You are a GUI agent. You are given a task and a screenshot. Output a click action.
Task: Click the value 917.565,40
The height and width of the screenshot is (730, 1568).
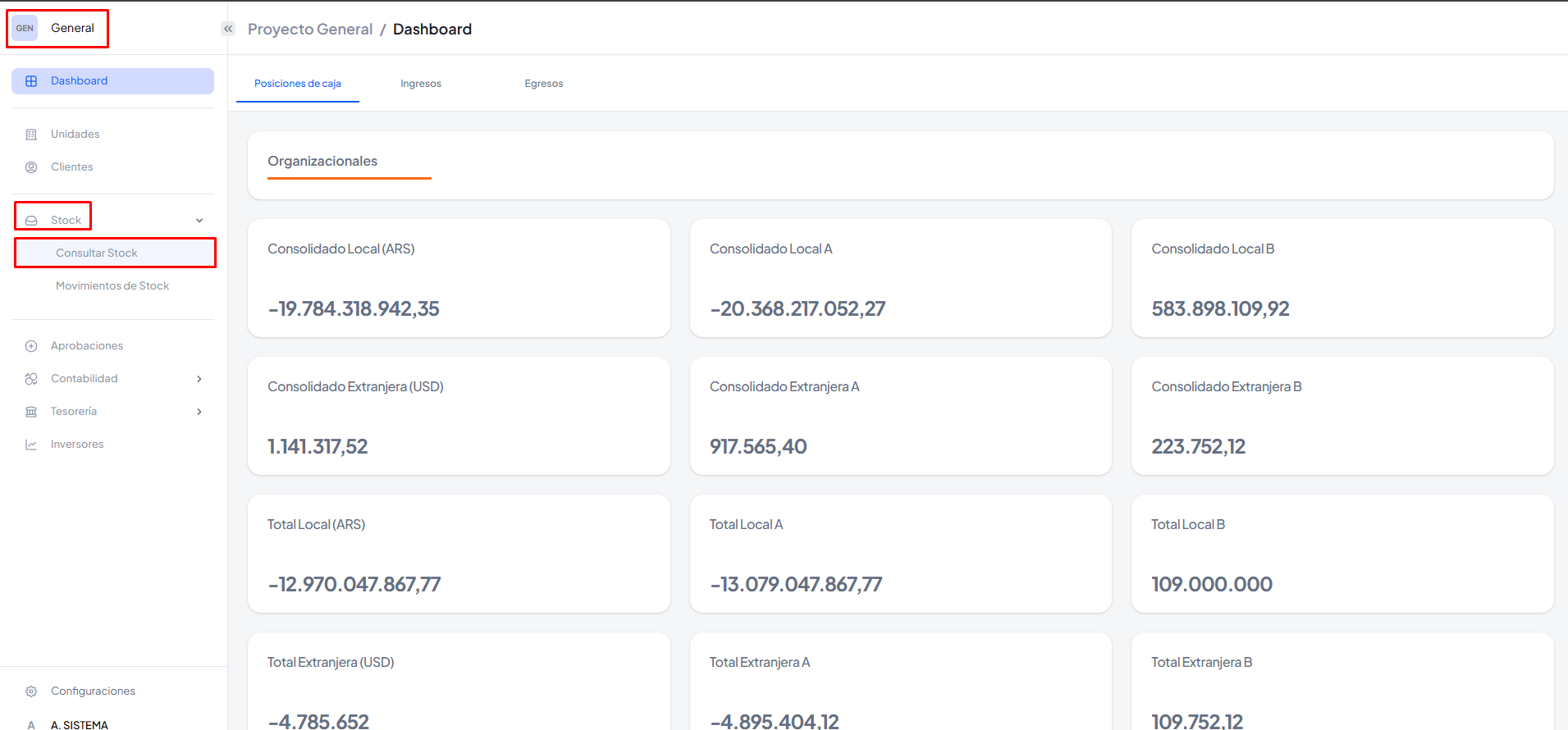pyautogui.click(x=758, y=447)
